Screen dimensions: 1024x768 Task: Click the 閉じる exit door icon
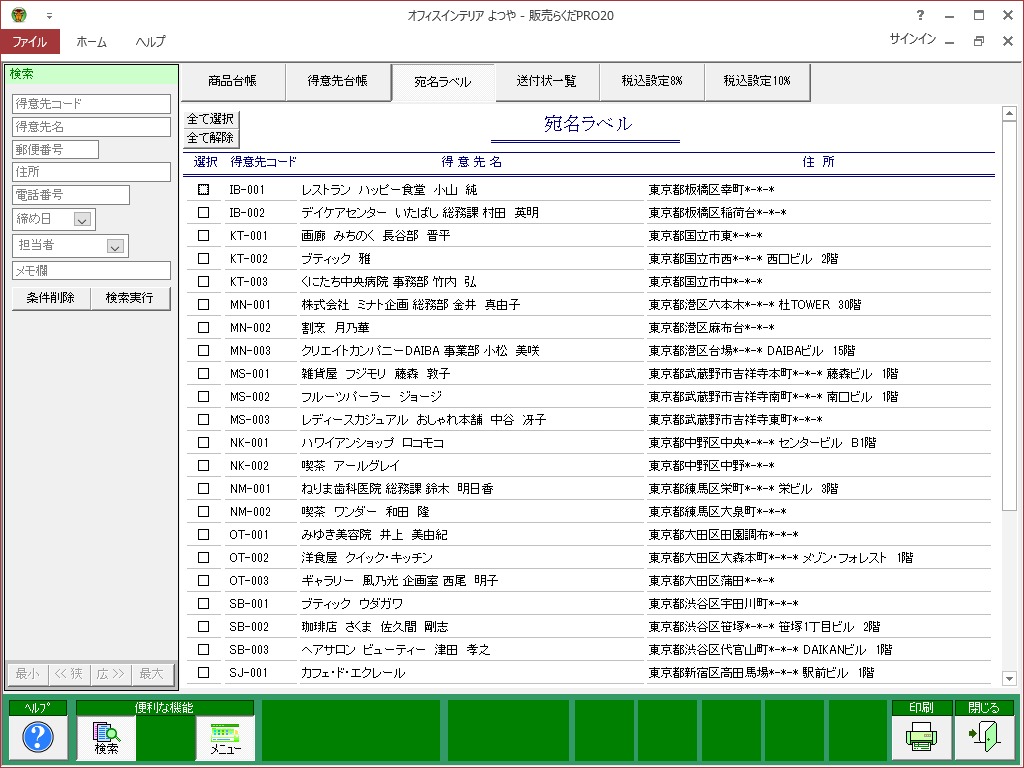[x=984, y=737]
